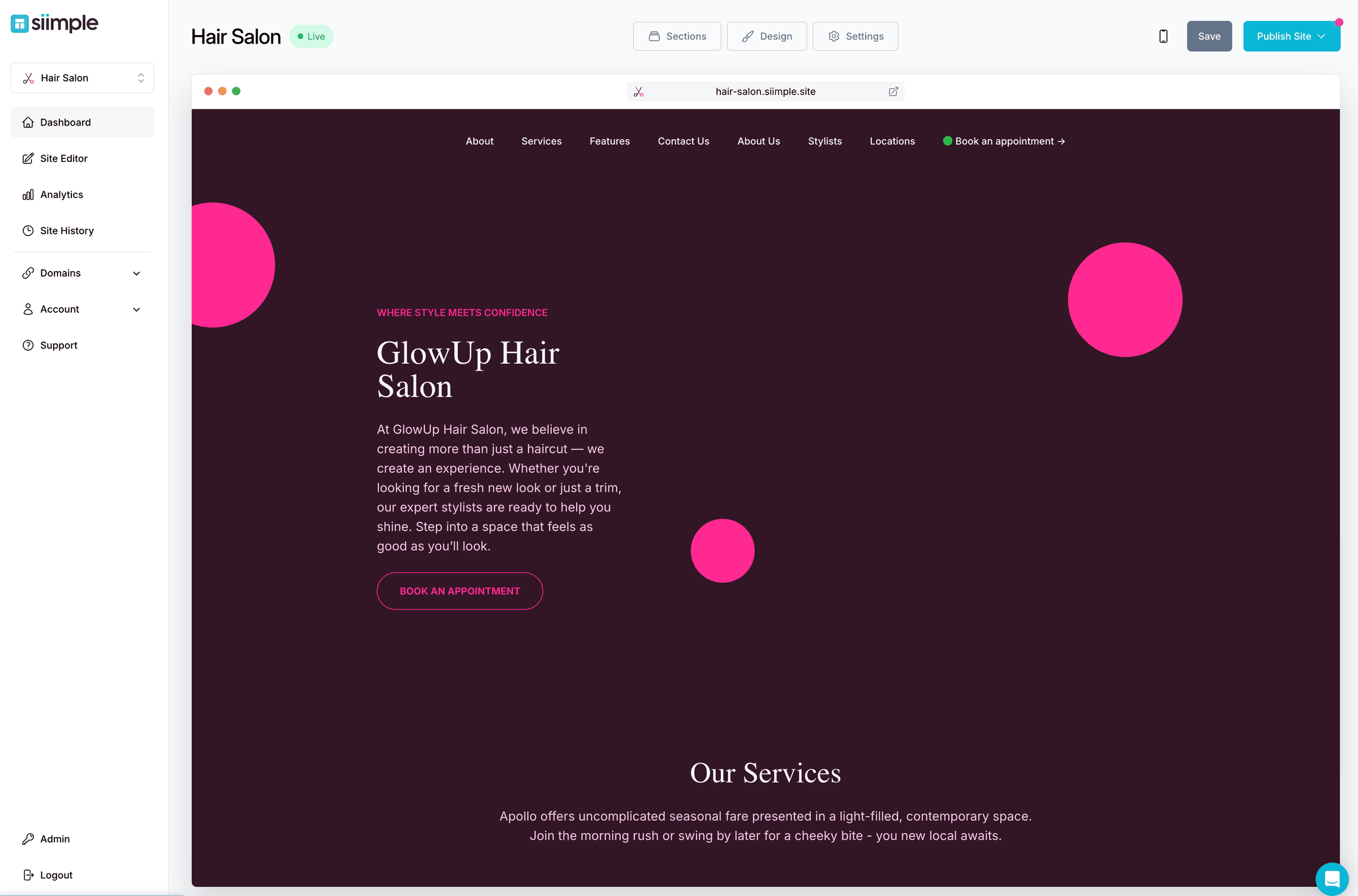Open the Publish Site dropdown
This screenshot has height=896, width=1358.
click(x=1292, y=36)
